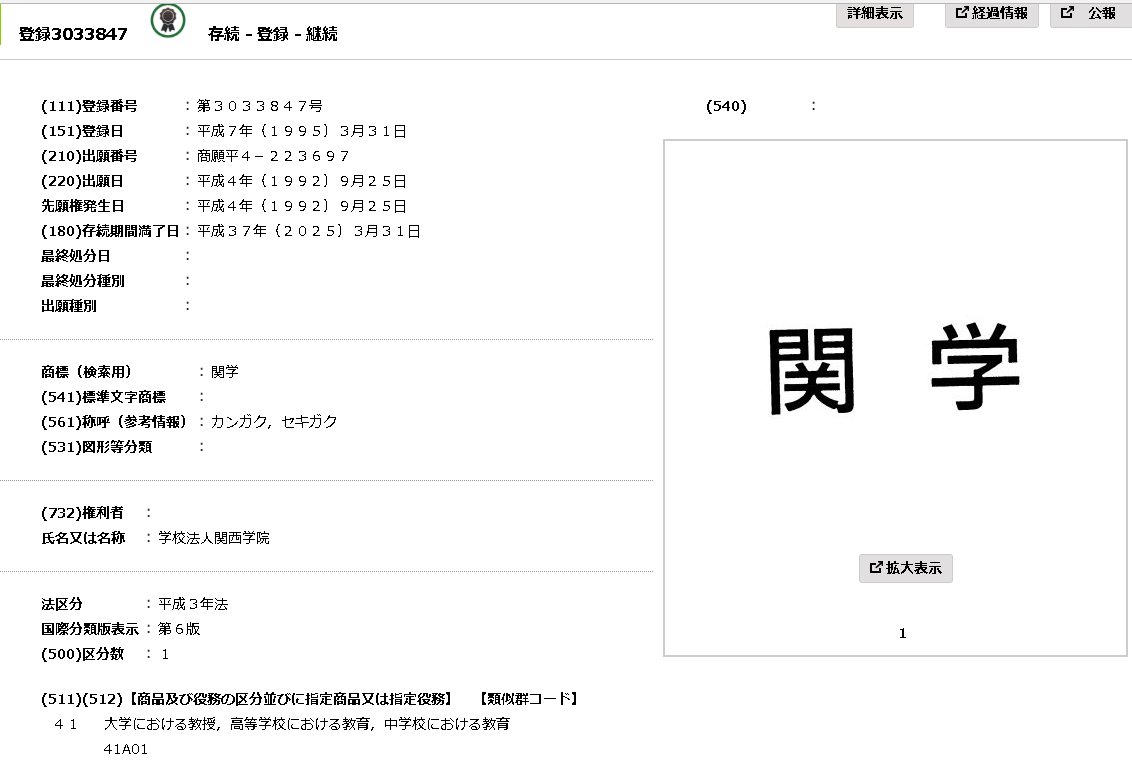Click the page number 1 under the image
Viewport: 1132px width, 769px height.
pos(903,632)
